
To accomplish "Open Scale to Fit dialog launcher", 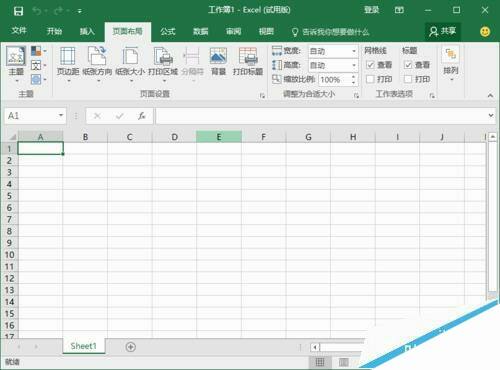I will point(356,96).
